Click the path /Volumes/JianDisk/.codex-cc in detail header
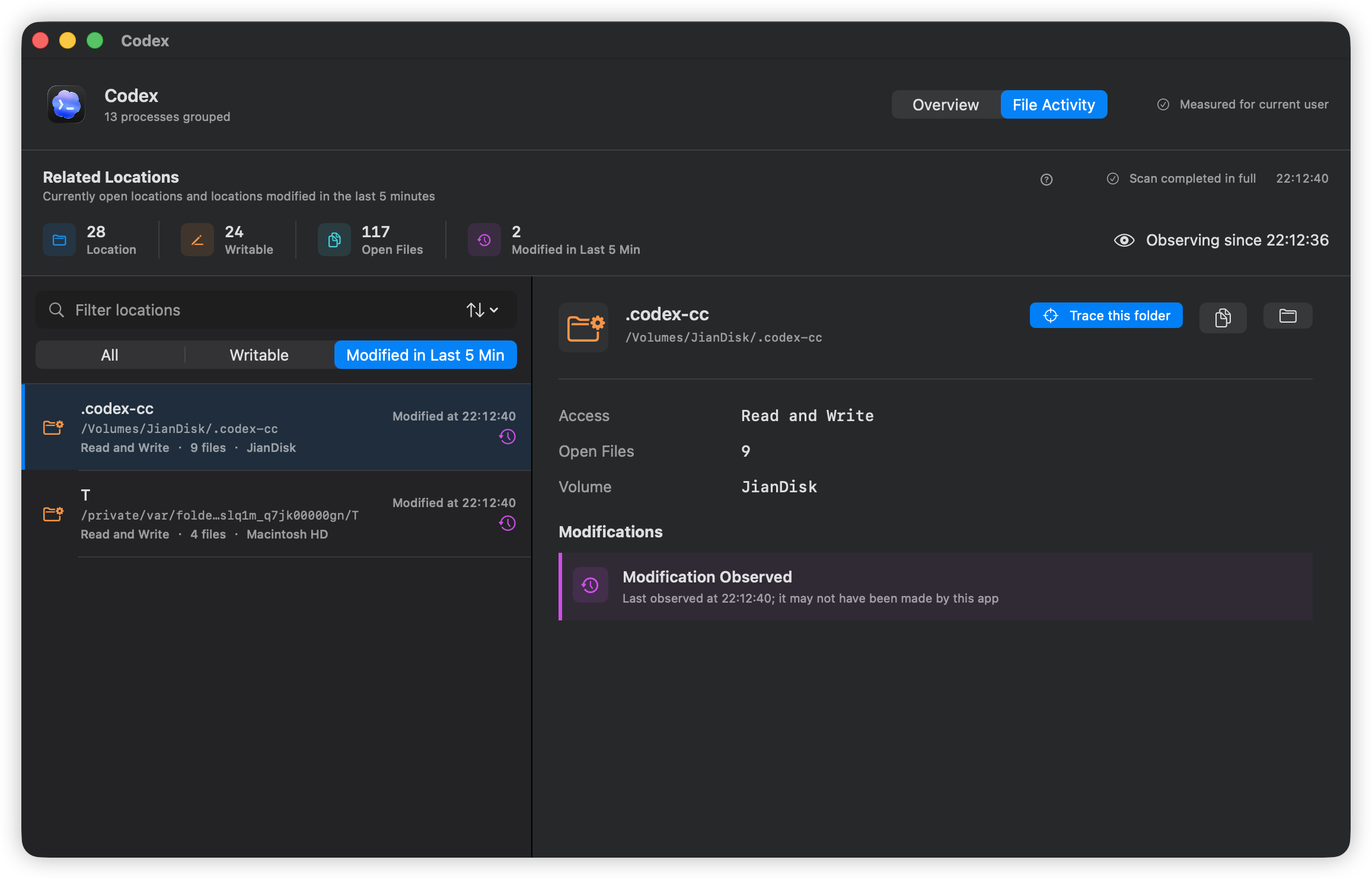This screenshot has height=879, width=1372. pyautogui.click(x=723, y=337)
